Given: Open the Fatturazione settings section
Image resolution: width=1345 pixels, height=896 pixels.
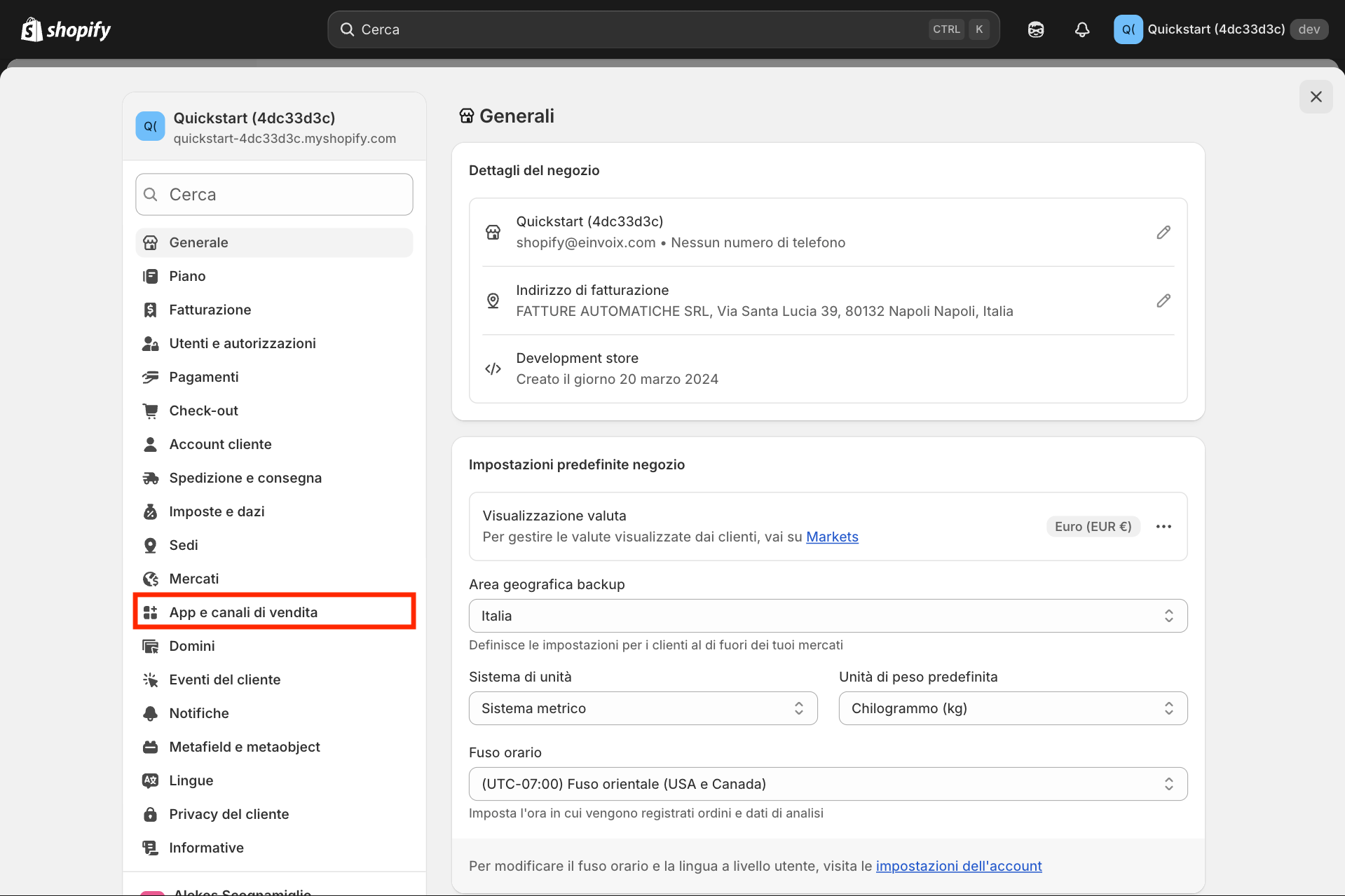Looking at the screenshot, I should click(210, 310).
